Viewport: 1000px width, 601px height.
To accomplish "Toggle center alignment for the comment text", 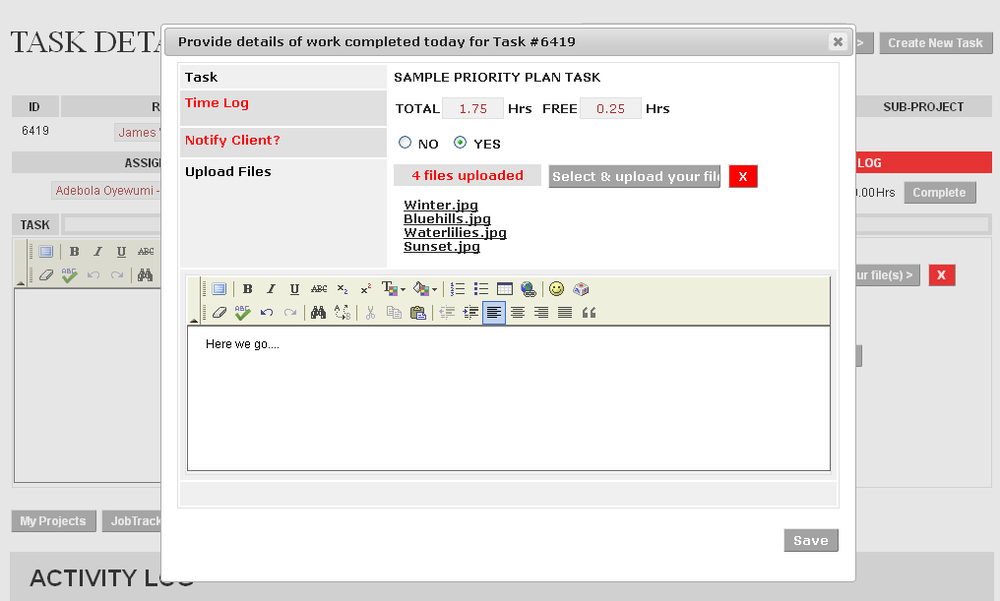I will click(x=520, y=312).
